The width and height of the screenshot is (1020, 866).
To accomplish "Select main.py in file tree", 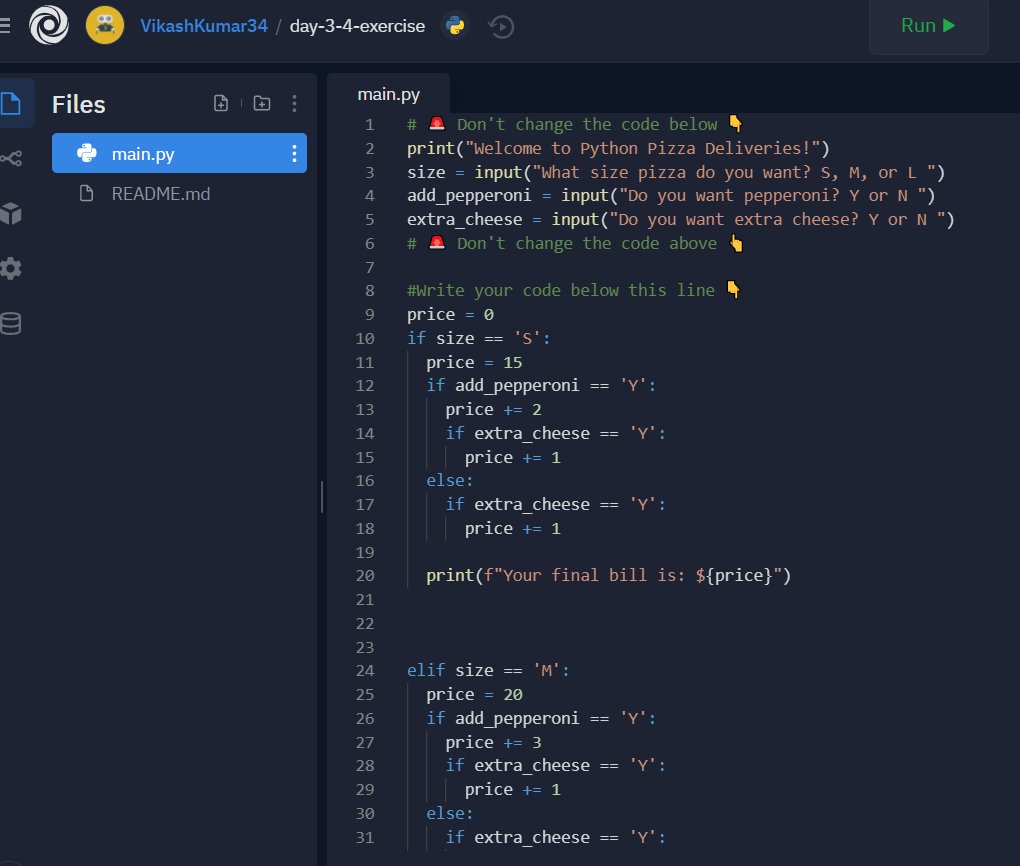I will pos(179,154).
